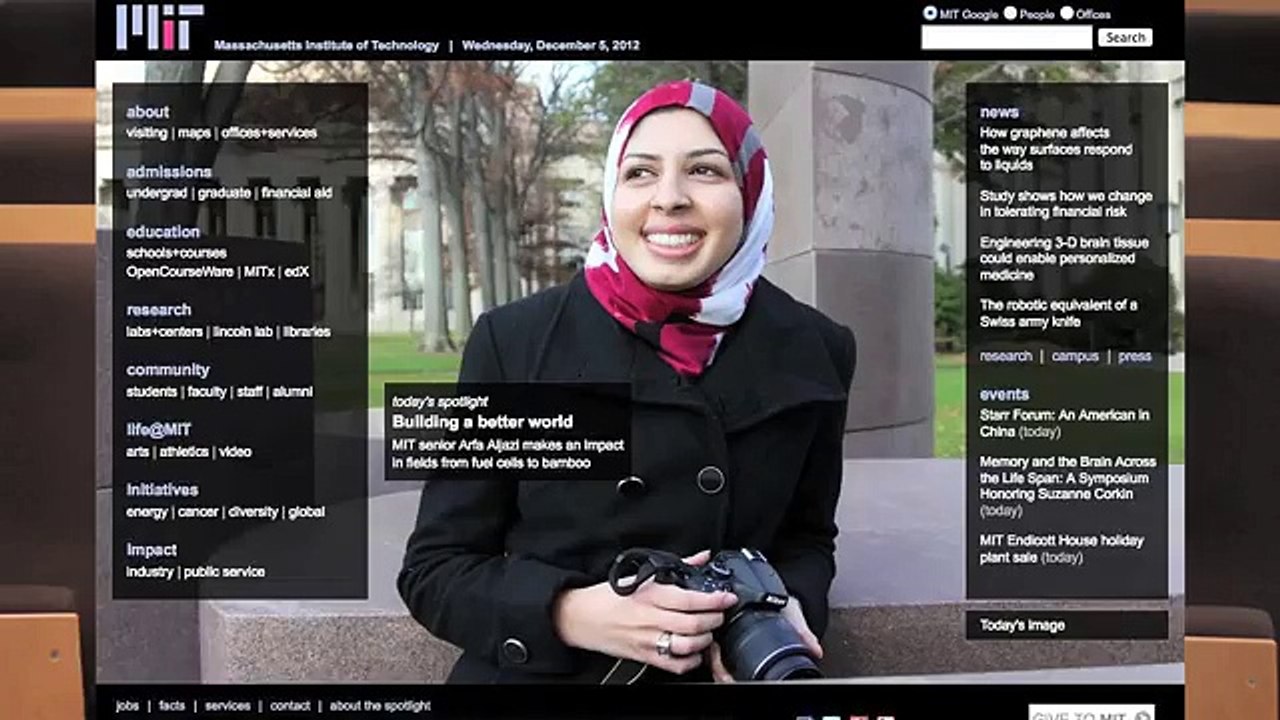Read the graphene surfaces news story
Viewport: 1280px width, 720px height.
coord(1056,149)
